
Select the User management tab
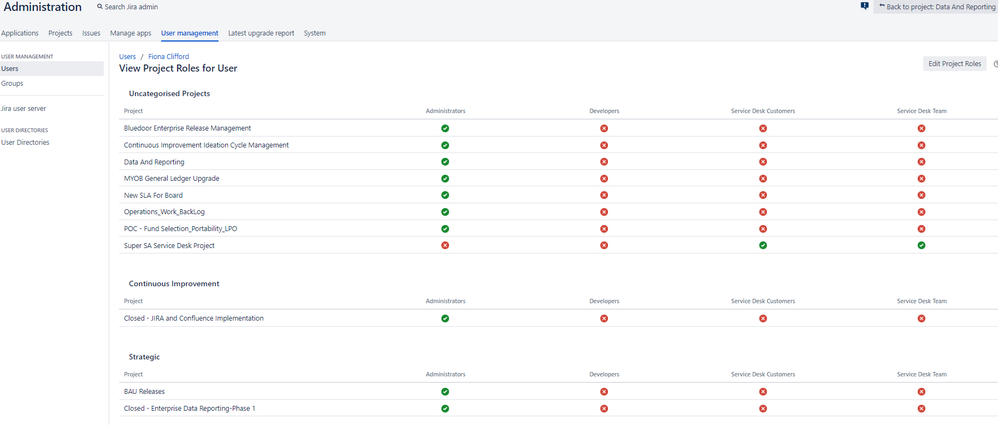click(x=190, y=33)
